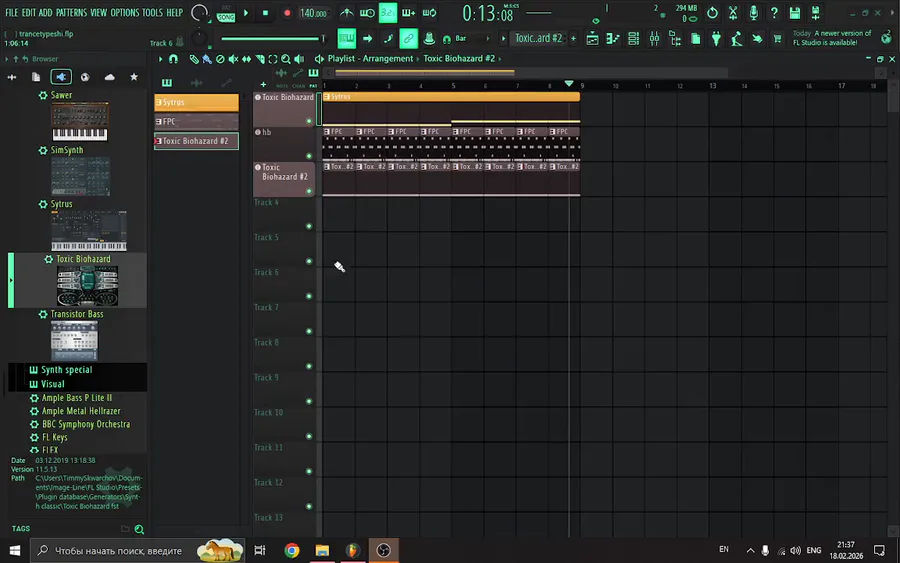Start playback with the play button
Image resolution: width=900 pixels, height=563 pixels.
[246, 13]
